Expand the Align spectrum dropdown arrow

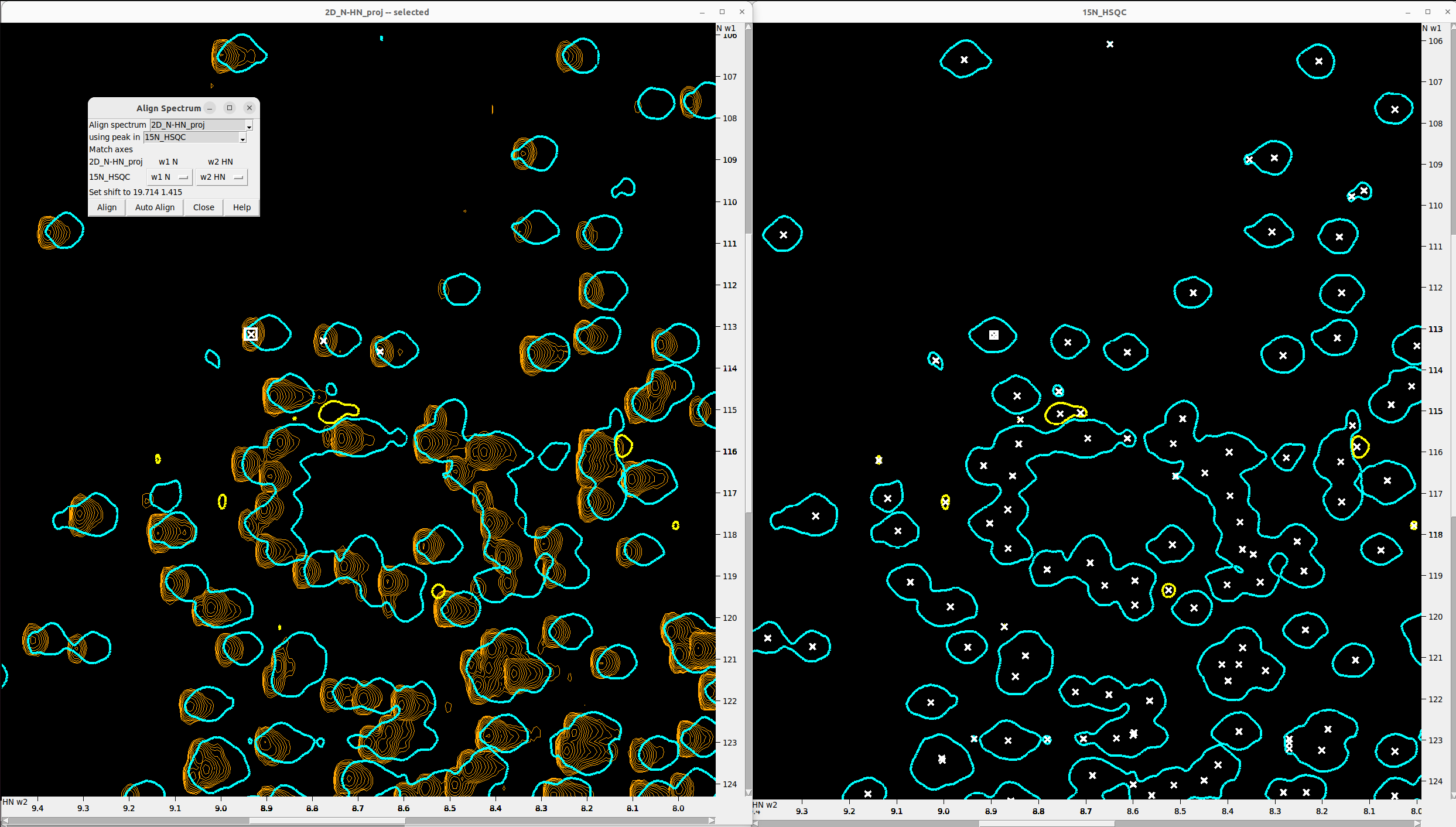[249, 126]
